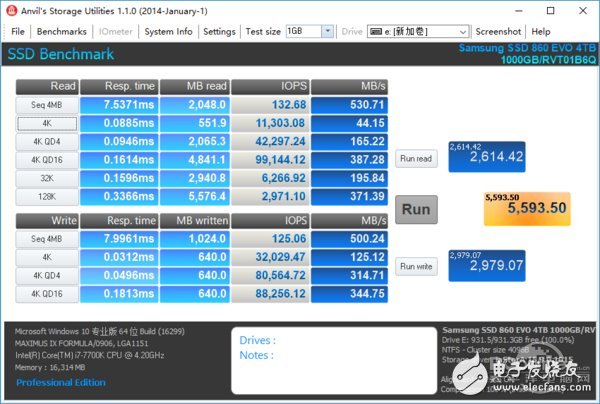
Task: Open the Benchmarks menu
Action: tap(61, 32)
